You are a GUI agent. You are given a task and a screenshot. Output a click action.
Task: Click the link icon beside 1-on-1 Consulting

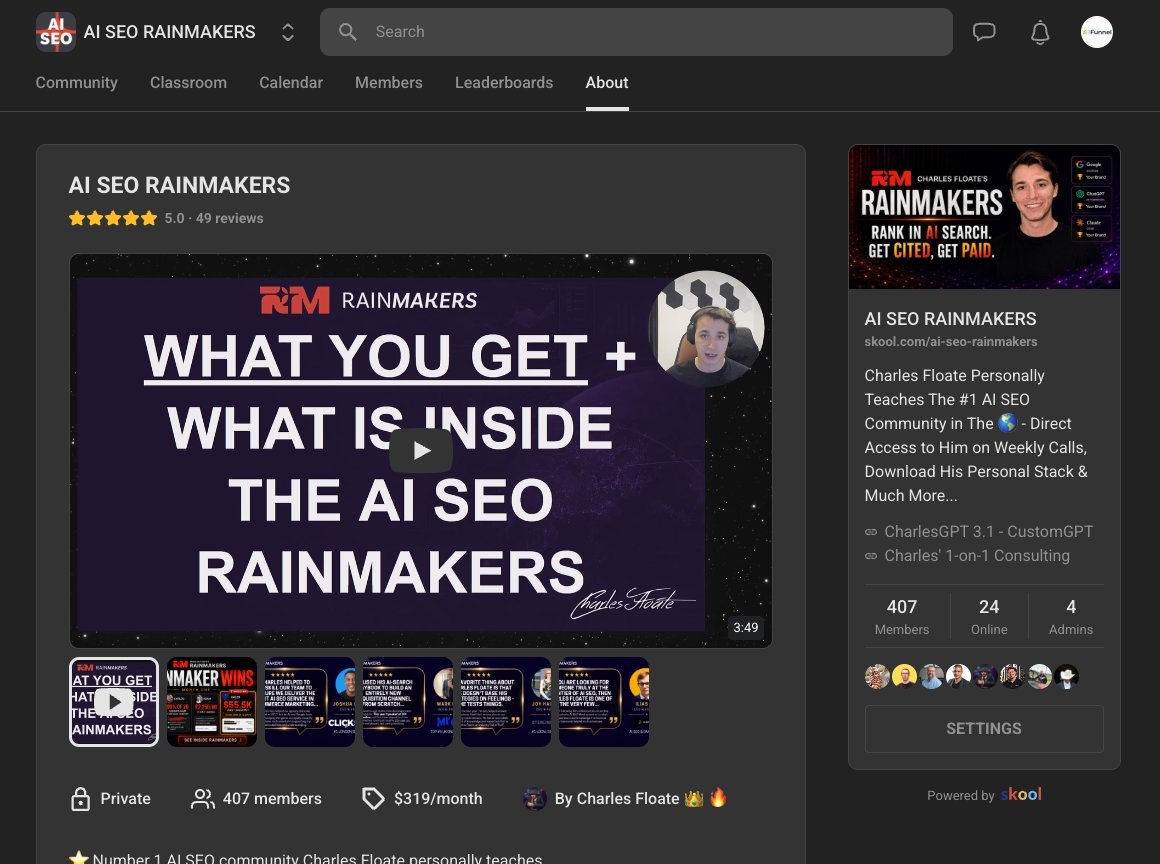click(x=871, y=556)
